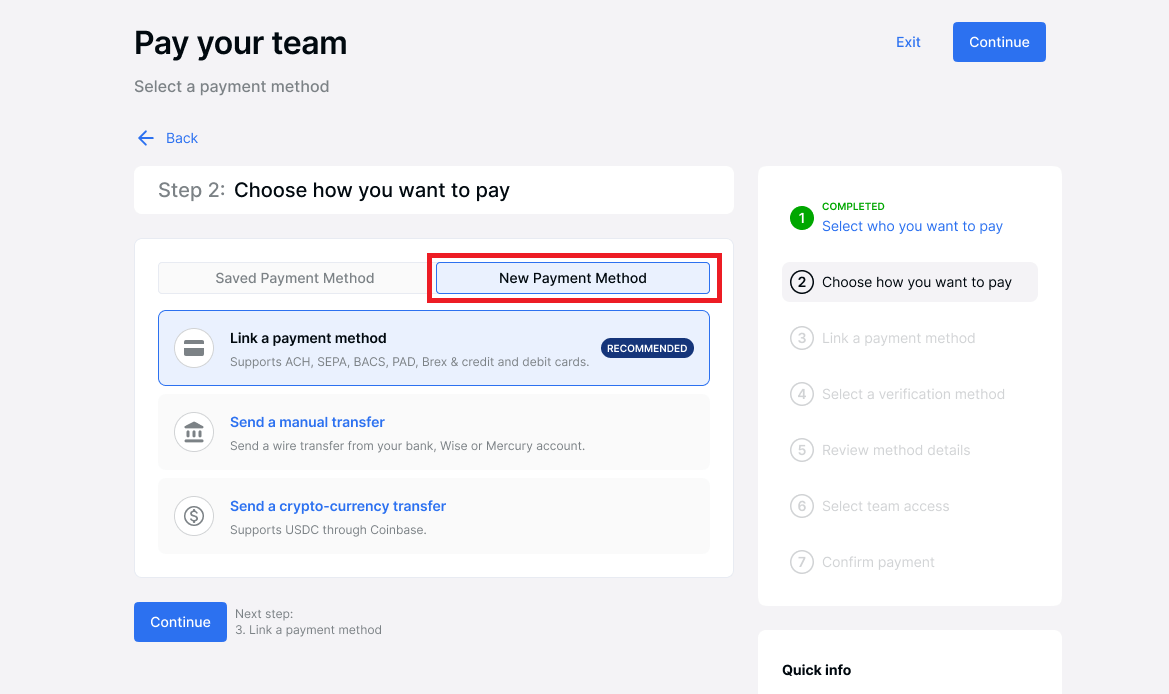Click the RECOMMENDED badge
The image size is (1169, 694).
(x=647, y=348)
